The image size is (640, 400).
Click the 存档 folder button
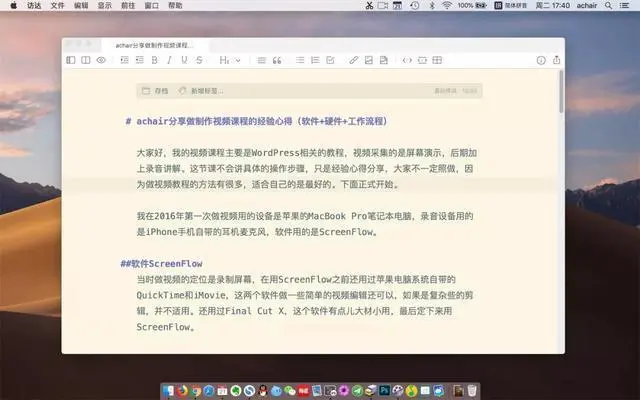[155, 91]
